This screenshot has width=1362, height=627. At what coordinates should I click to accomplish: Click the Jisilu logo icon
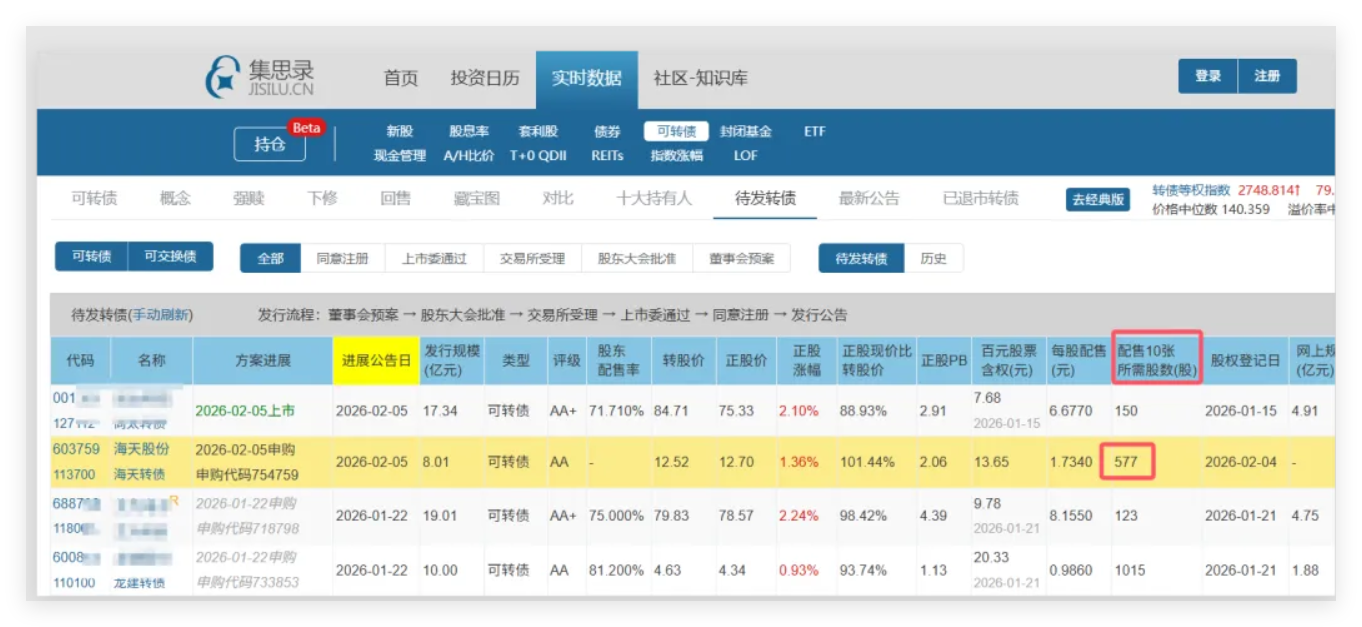tap(224, 77)
